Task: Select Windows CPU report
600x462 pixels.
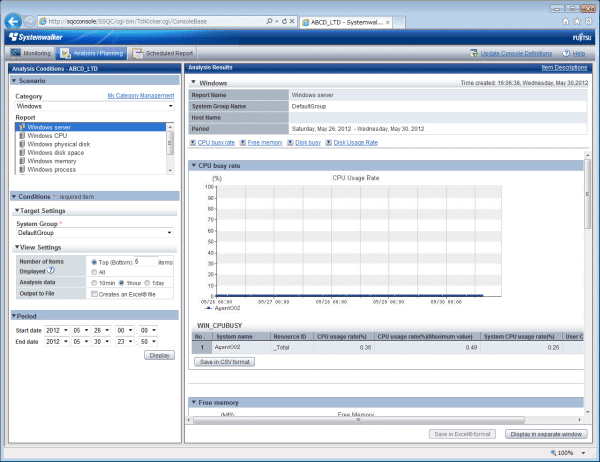Action: 91,135
